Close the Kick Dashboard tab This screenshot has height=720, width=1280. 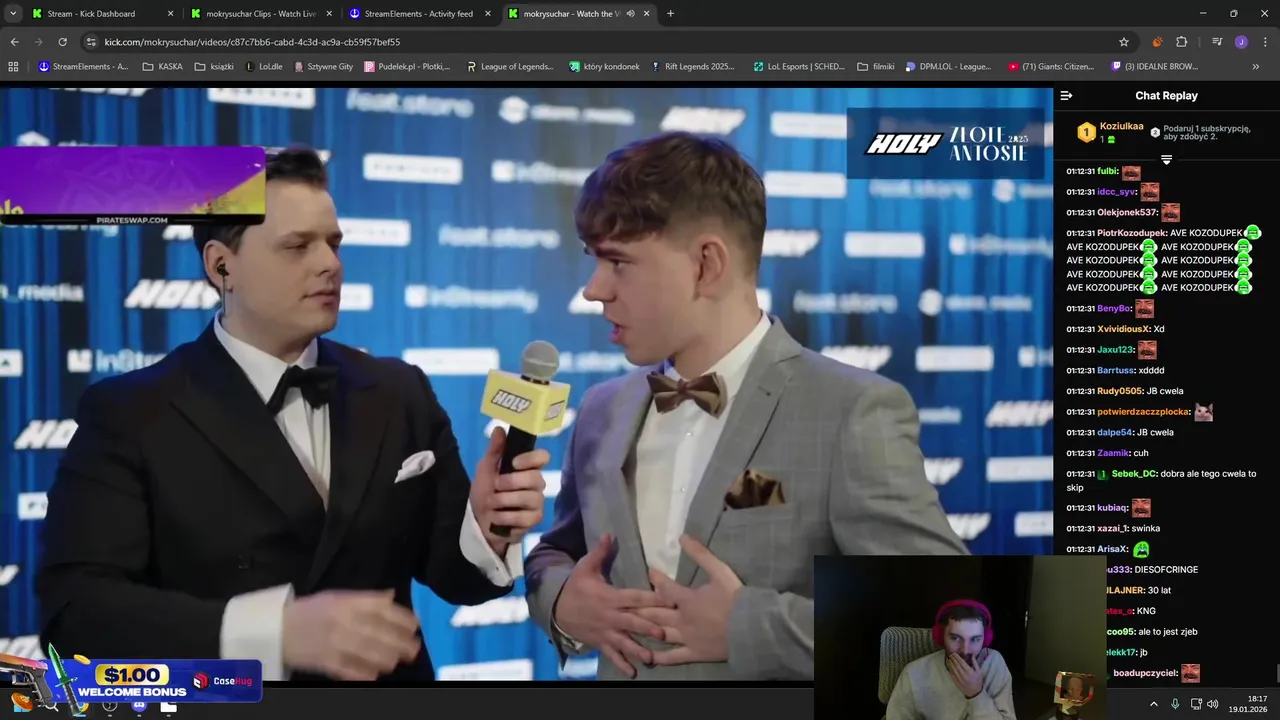coord(170,14)
